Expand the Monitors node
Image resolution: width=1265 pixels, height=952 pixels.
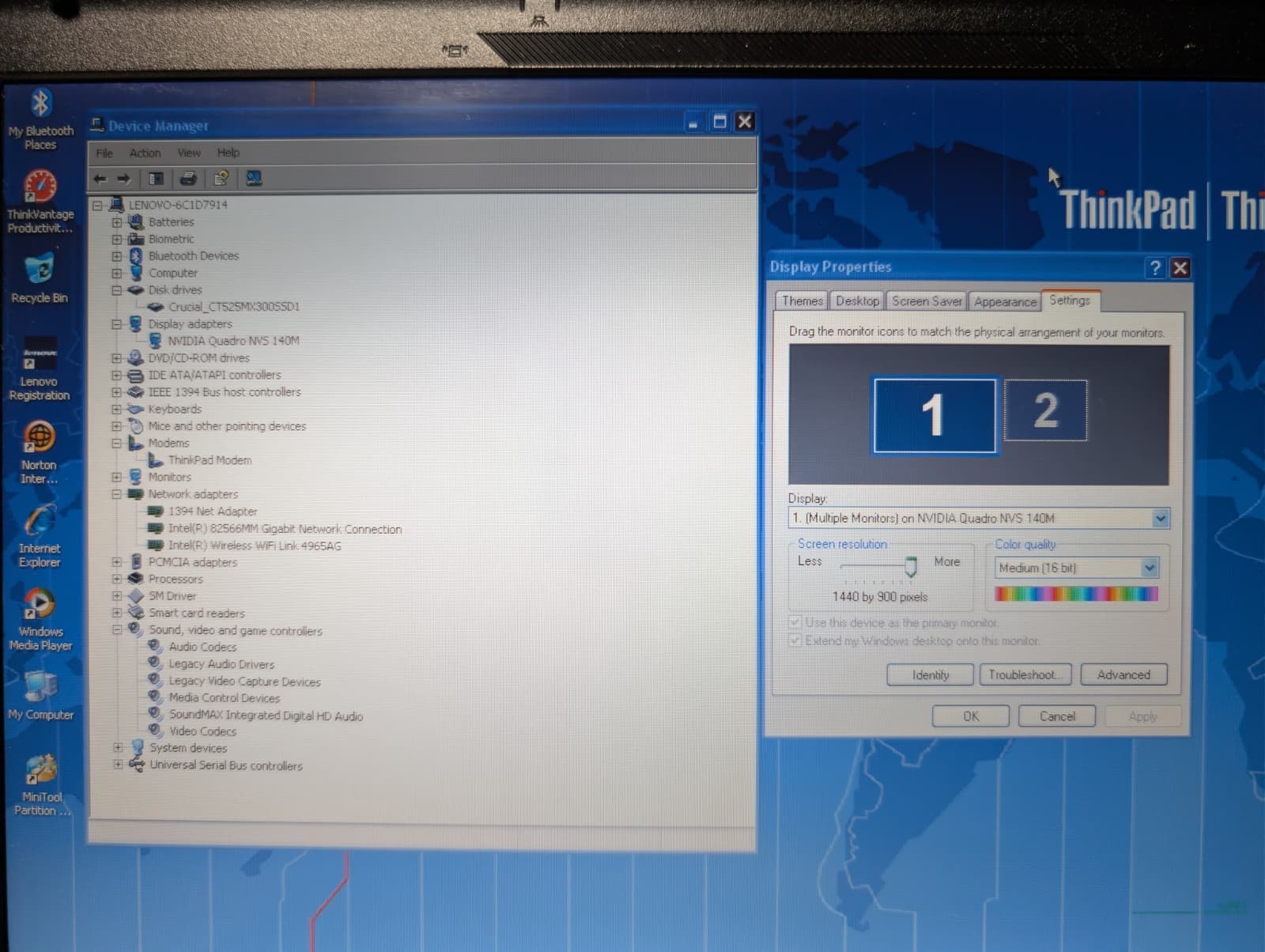(x=117, y=478)
